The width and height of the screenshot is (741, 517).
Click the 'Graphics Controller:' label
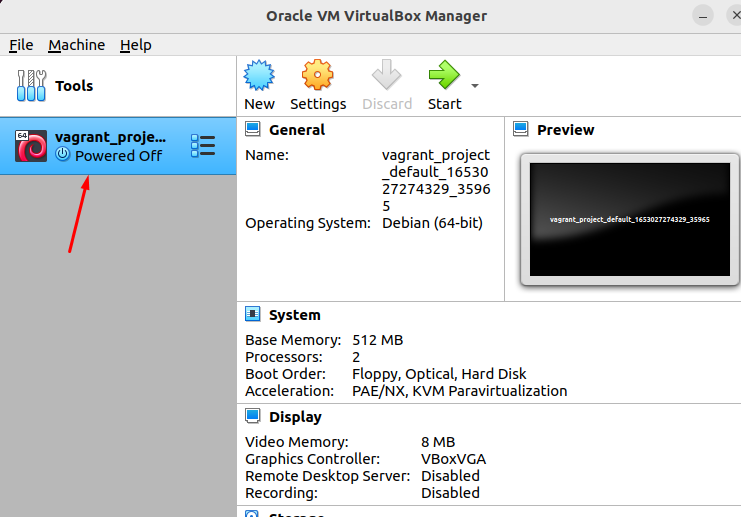click(312, 459)
